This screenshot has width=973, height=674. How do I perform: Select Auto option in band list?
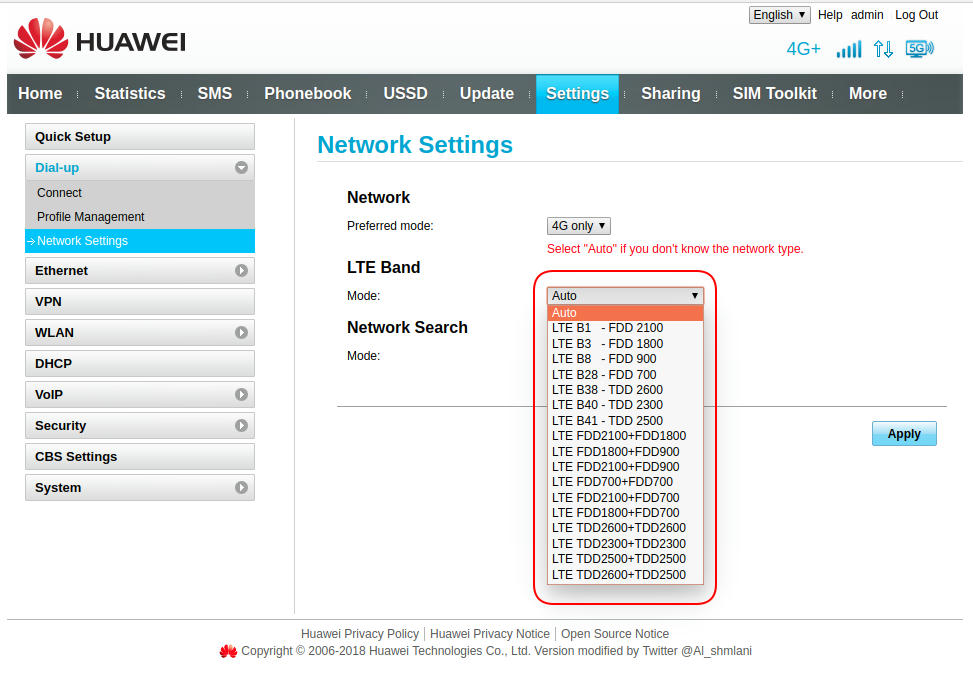pyautogui.click(x=625, y=313)
